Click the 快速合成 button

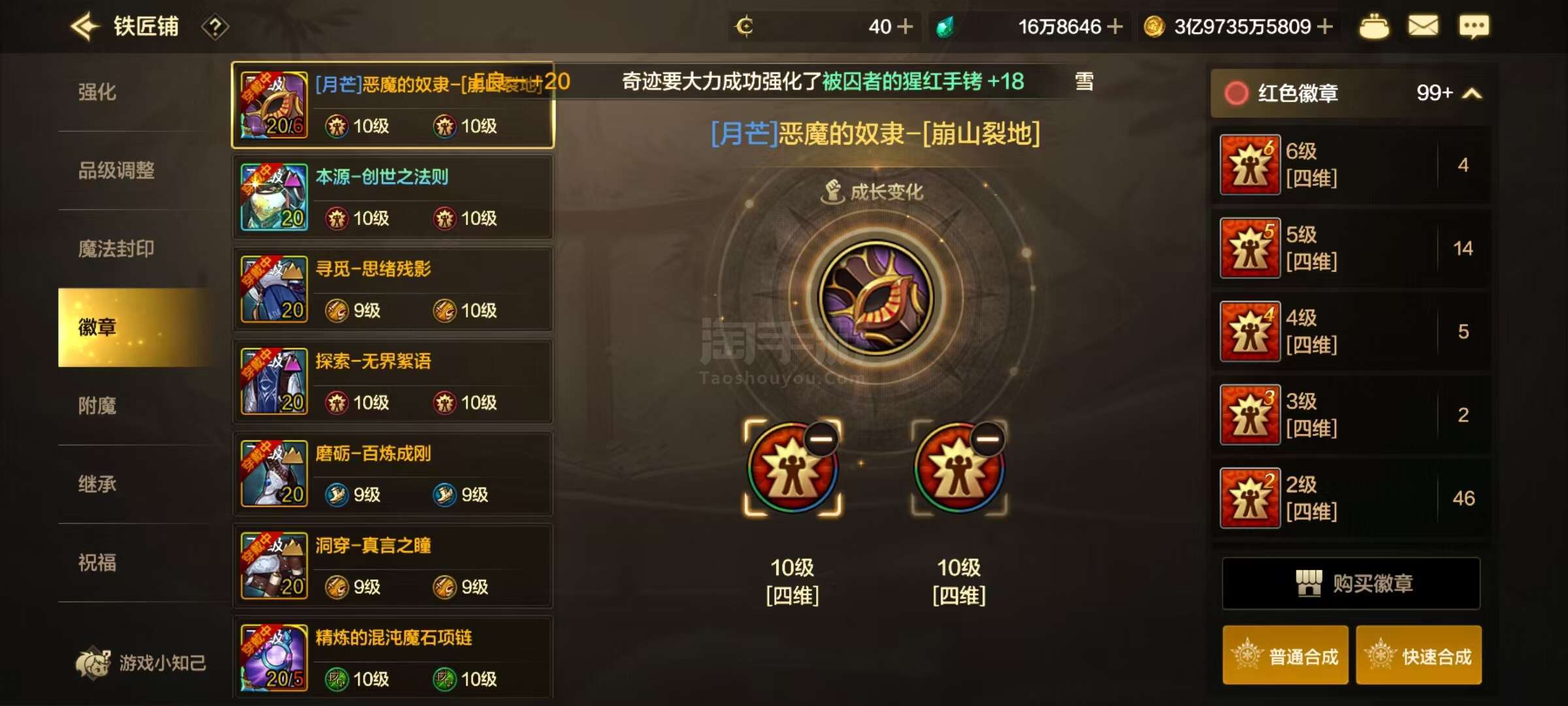point(1418,656)
